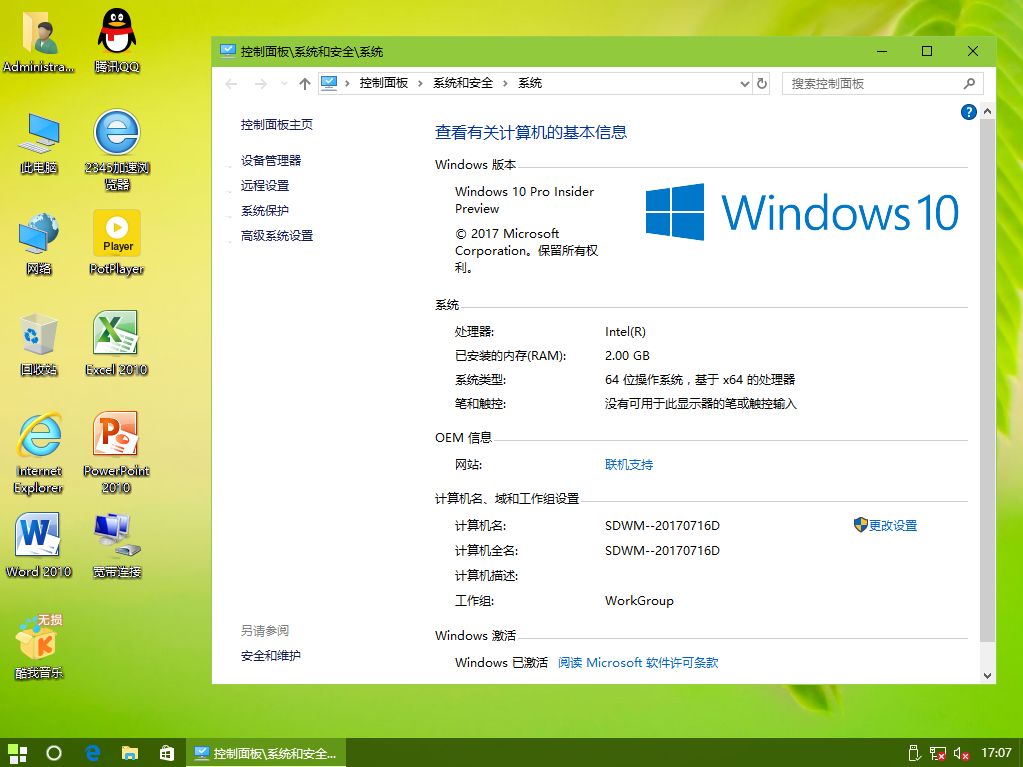Open 远程设置 from the sidebar
Image resolution: width=1023 pixels, height=767 pixels.
tap(265, 185)
